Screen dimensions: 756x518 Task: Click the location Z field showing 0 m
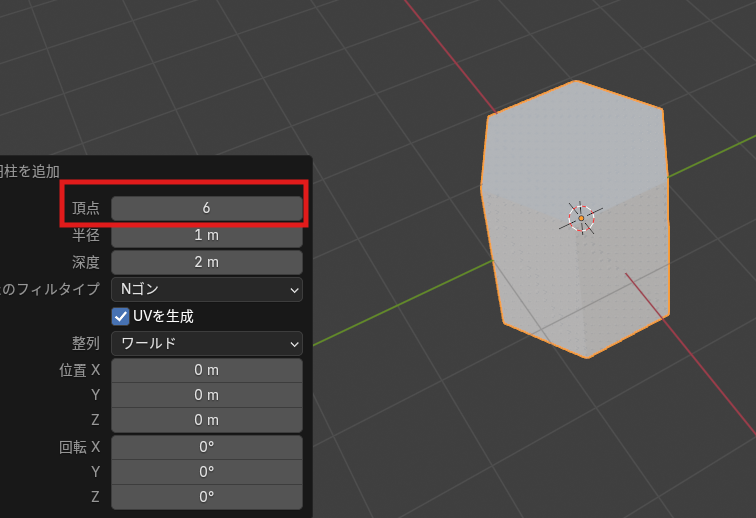(x=207, y=420)
